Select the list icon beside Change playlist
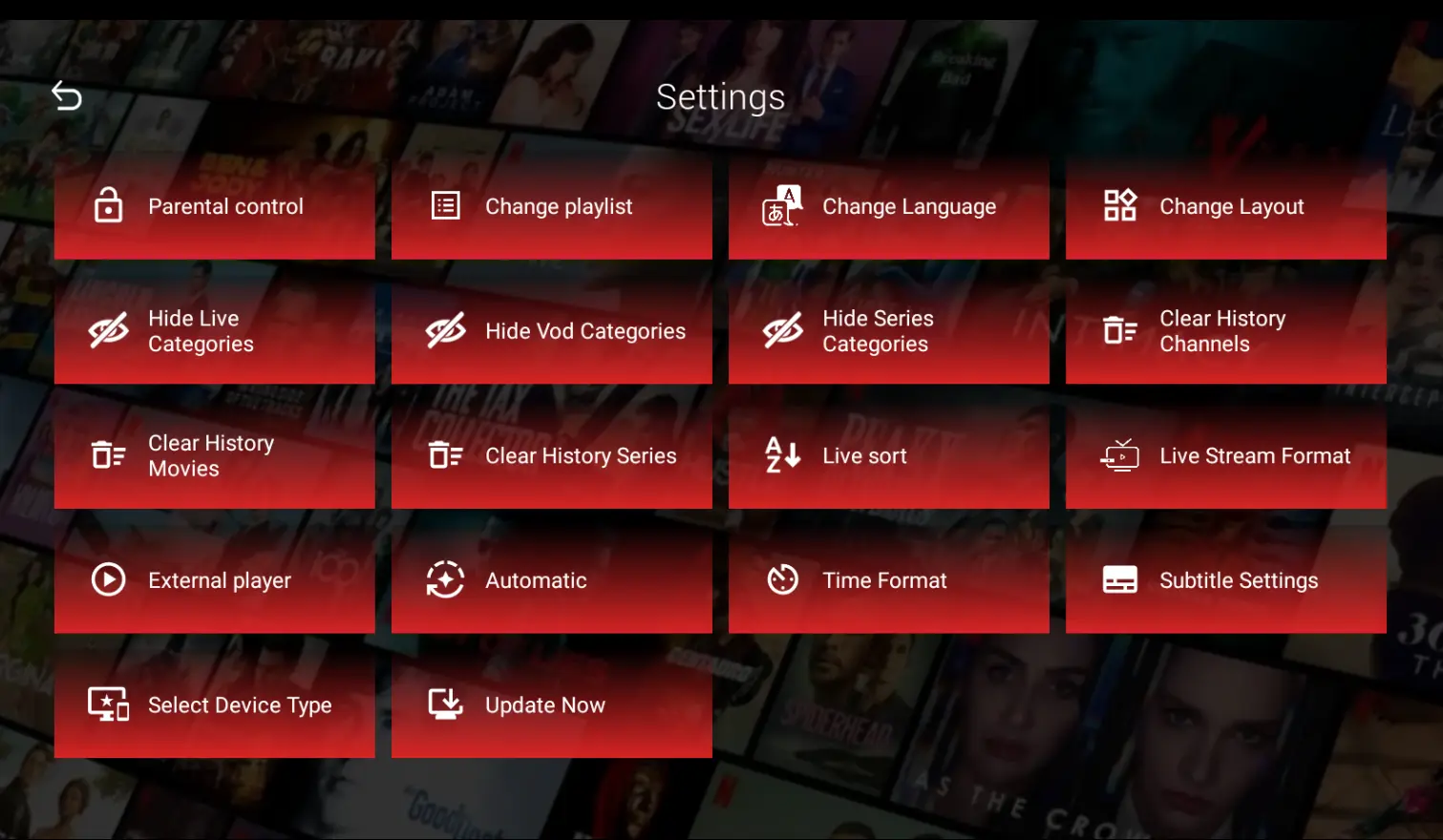1443x840 pixels. tap(446, 205)
